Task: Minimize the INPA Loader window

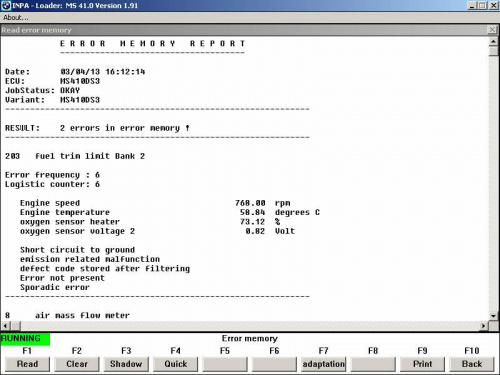Action: coord(472,6)
